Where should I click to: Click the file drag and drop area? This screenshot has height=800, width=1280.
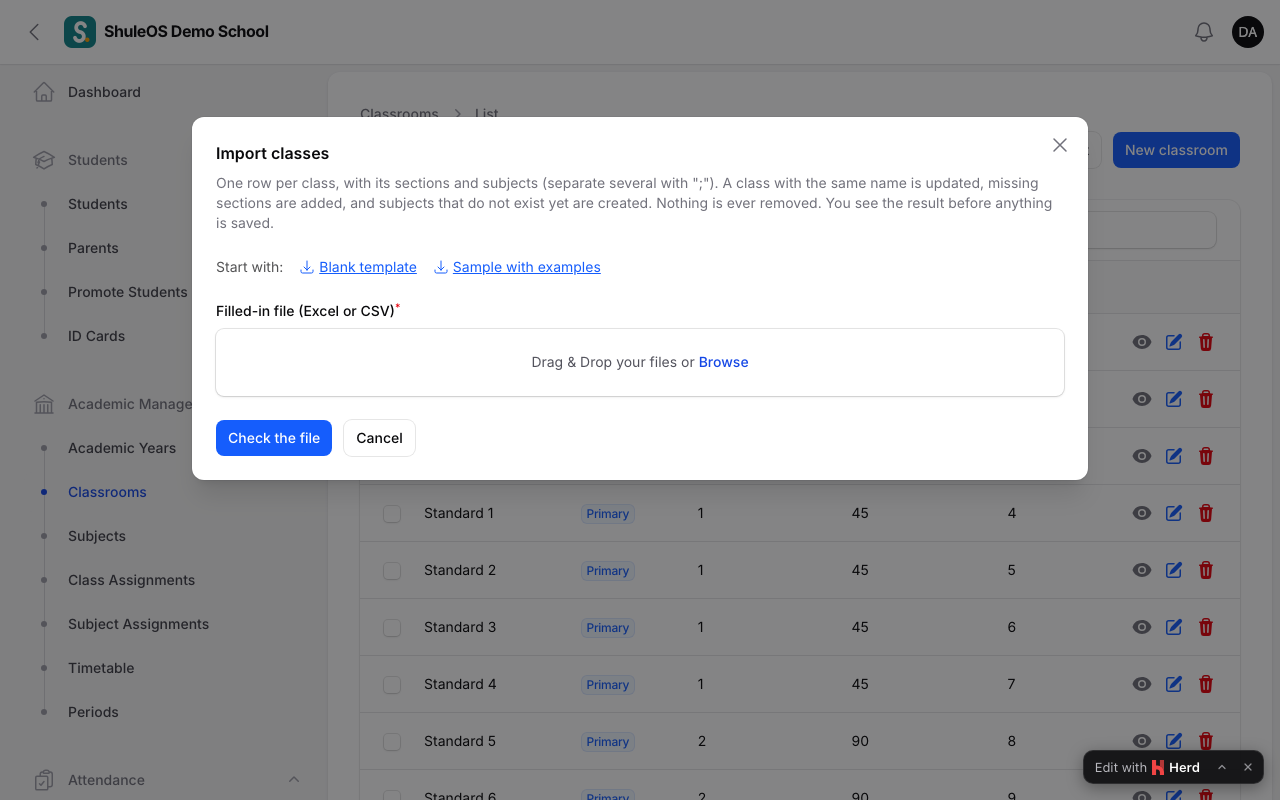pyautogui.click(x=640, y=362)
